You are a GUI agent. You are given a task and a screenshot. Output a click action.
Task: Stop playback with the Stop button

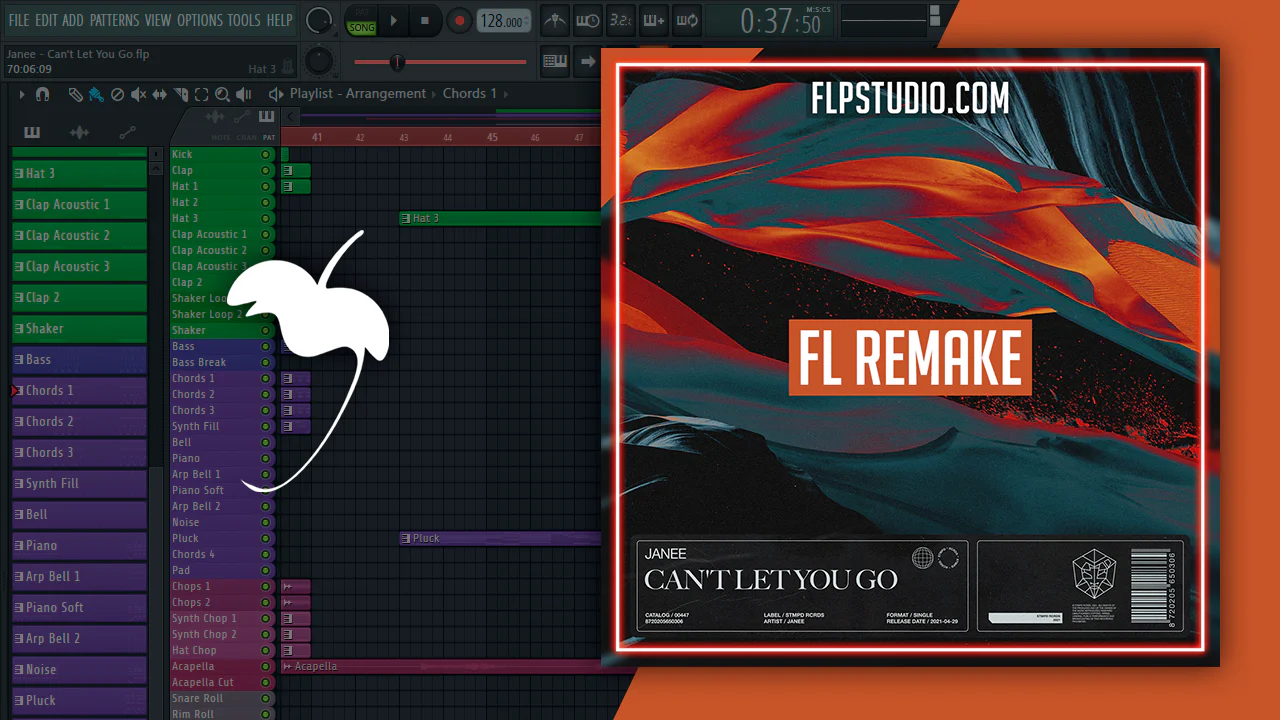click(425, 20)
